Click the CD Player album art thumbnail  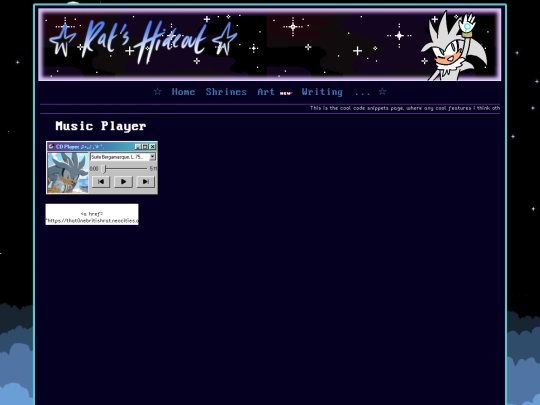(x=68, y=173)
